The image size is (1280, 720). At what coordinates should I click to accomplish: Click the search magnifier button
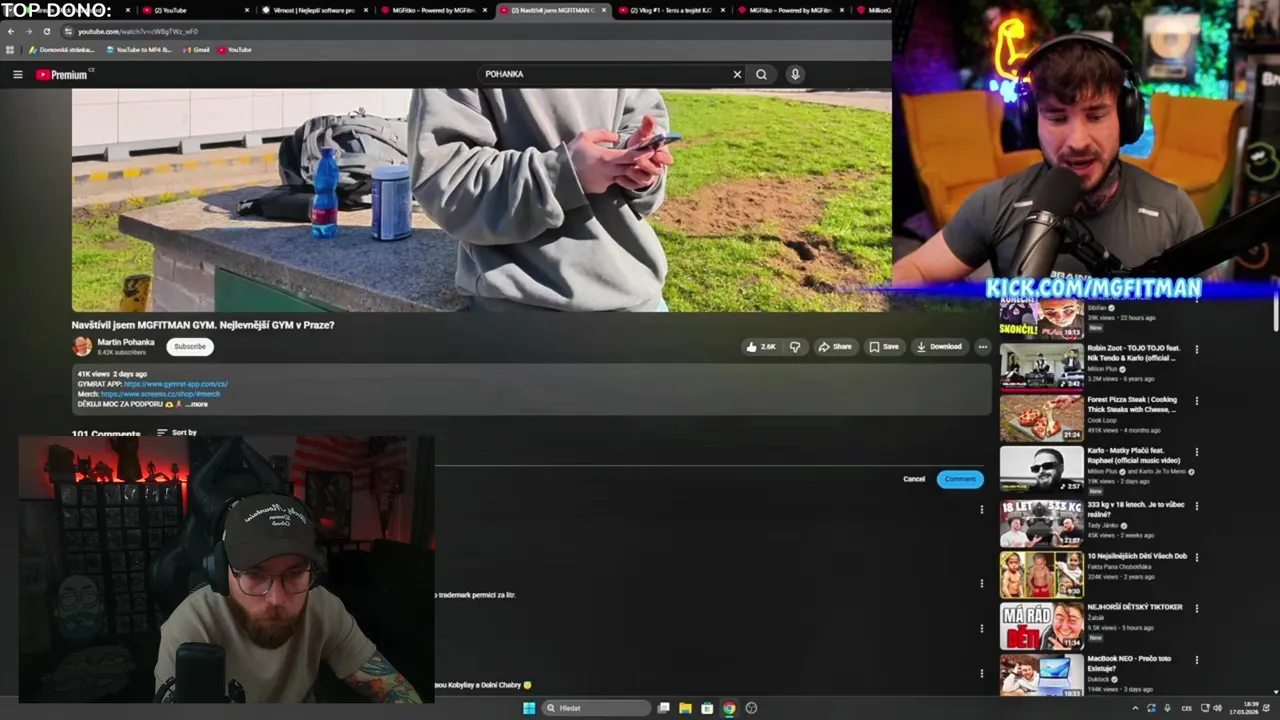pyautogui.click(x=762, y=74)
